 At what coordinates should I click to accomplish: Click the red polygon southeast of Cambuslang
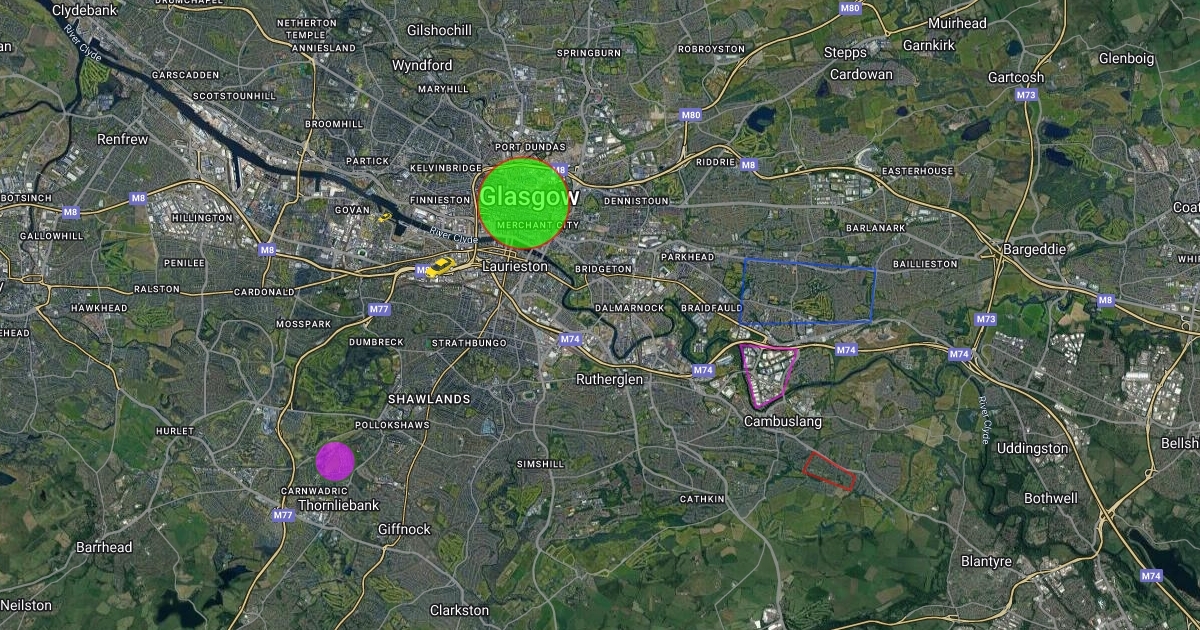point(831,470)
